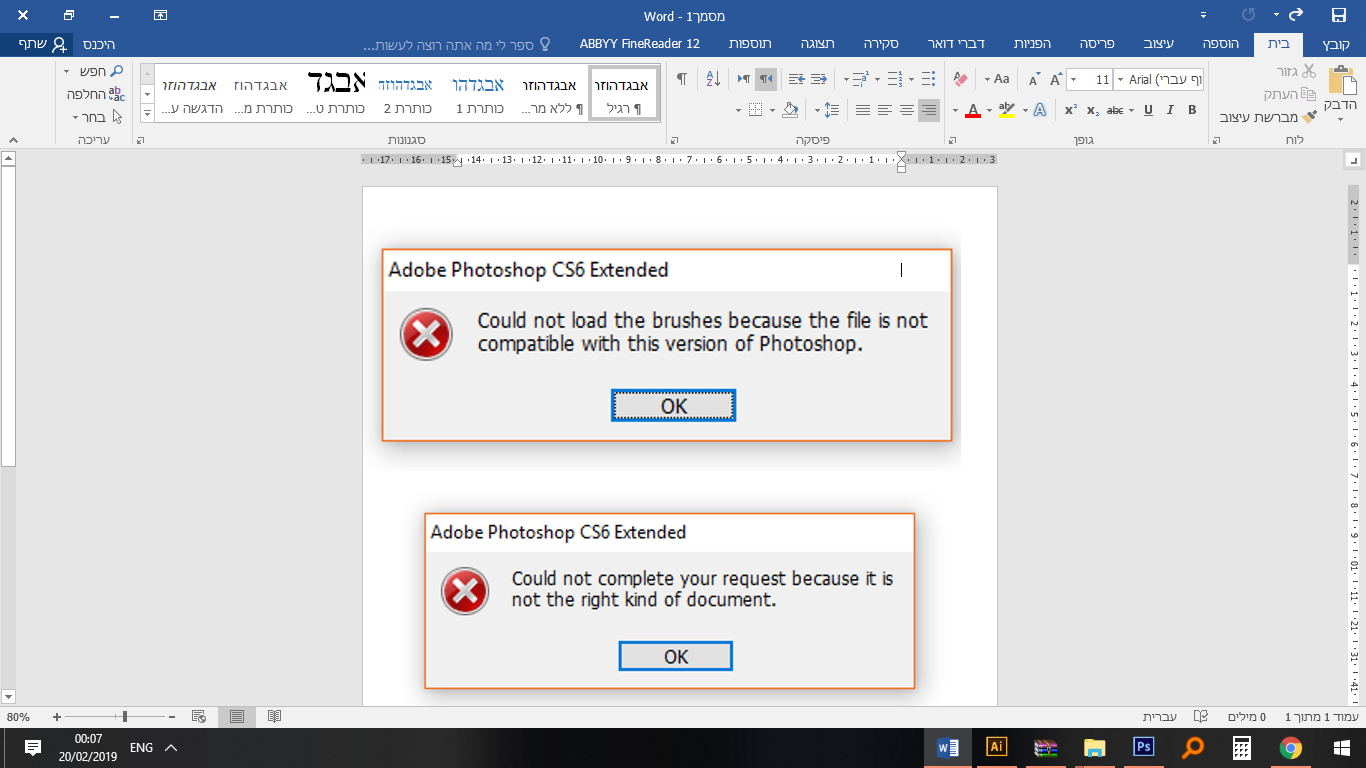The height and width of the screenshot is (768, 1366).
Task: Click the yellow text highlight button
Action: (1006, 110)
